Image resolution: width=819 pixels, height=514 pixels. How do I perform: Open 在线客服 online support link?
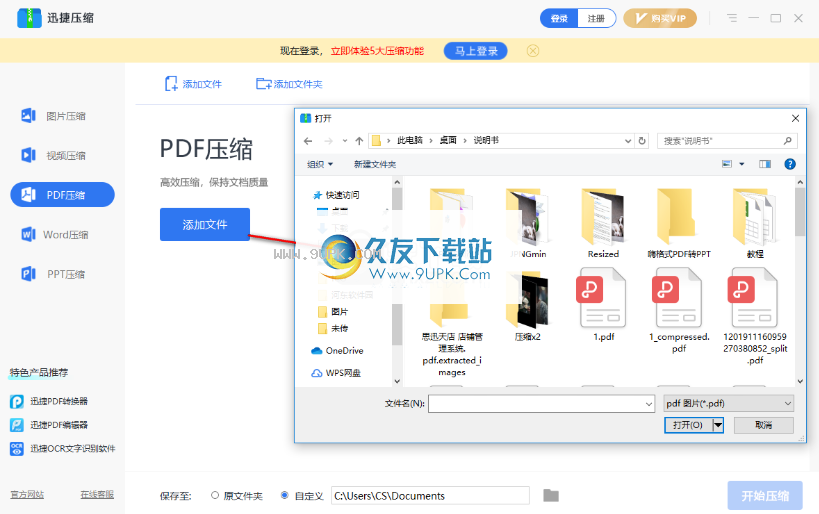point(97,494)
